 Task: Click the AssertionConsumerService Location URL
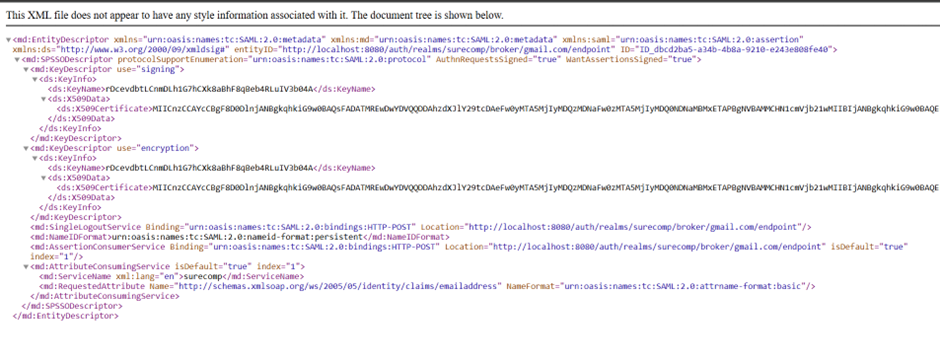(656, 247)
